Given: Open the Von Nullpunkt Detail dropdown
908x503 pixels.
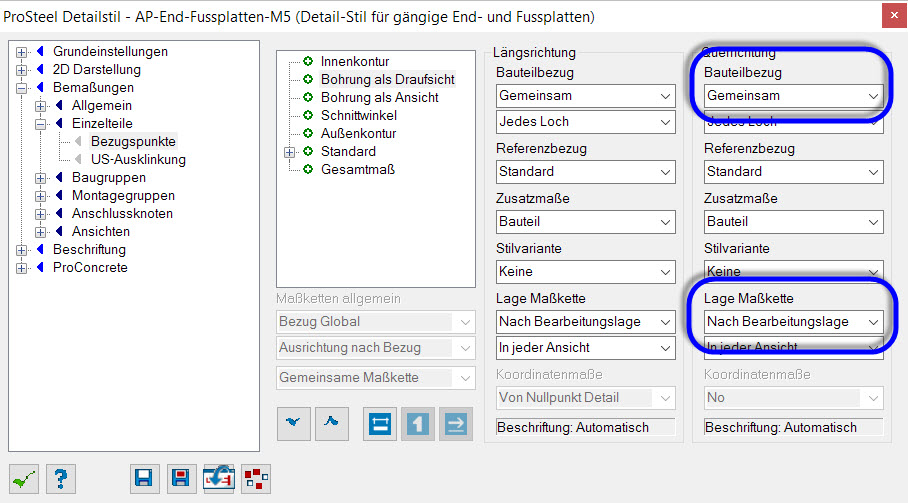Looking at the screenshot, I should click(x=585, y=398).
